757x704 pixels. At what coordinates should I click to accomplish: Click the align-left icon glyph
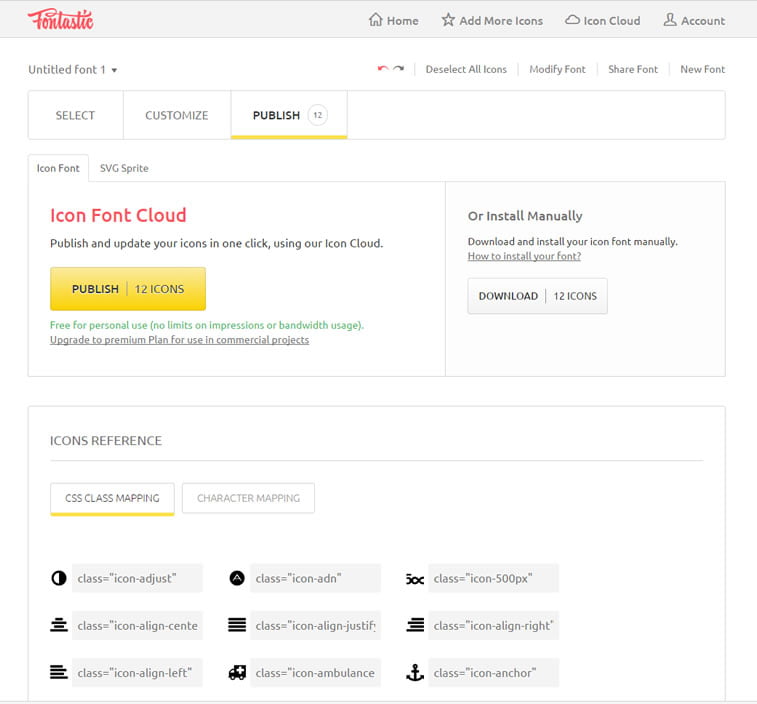59,672
